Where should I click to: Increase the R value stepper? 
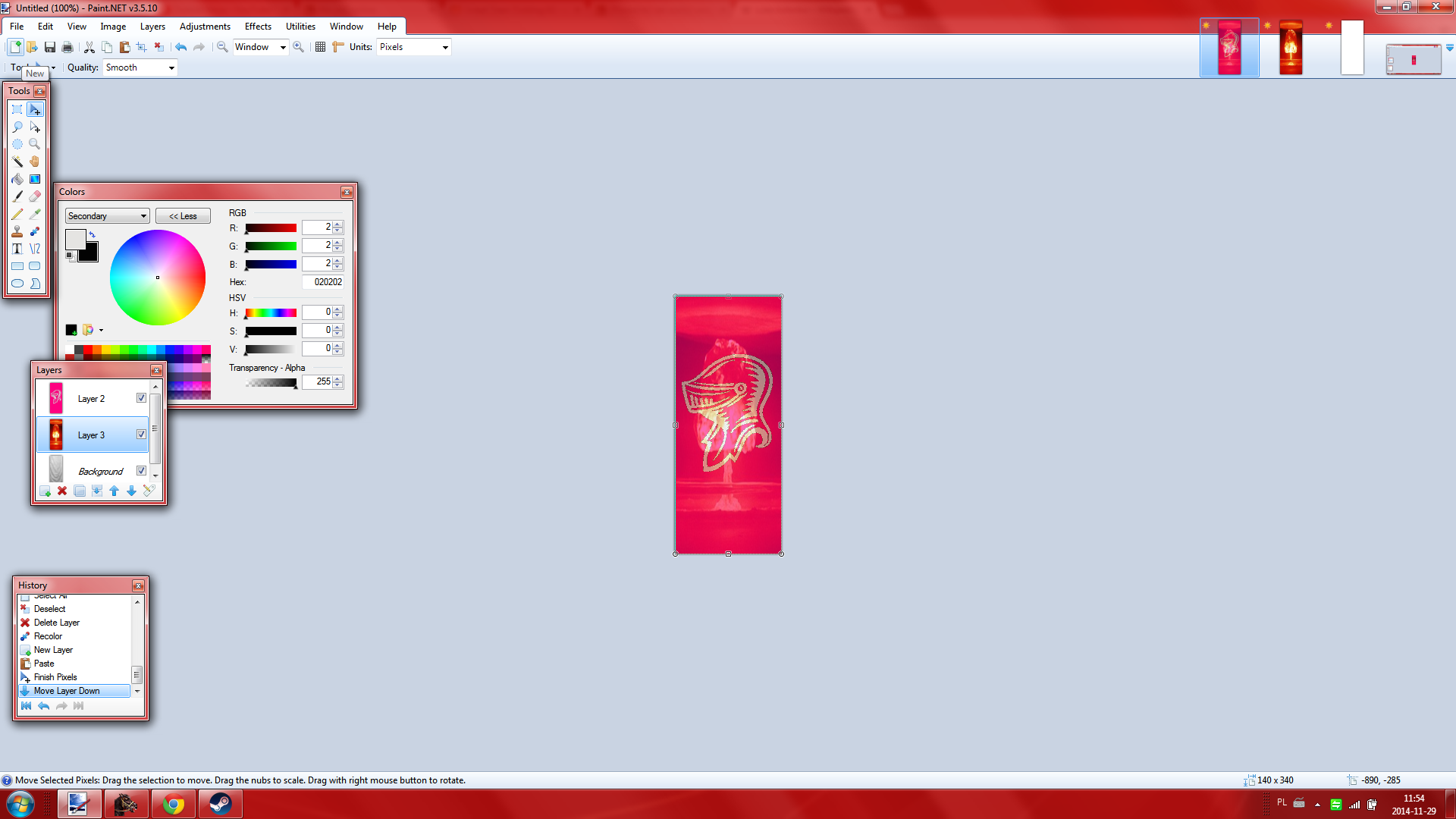tap(338, 224)
